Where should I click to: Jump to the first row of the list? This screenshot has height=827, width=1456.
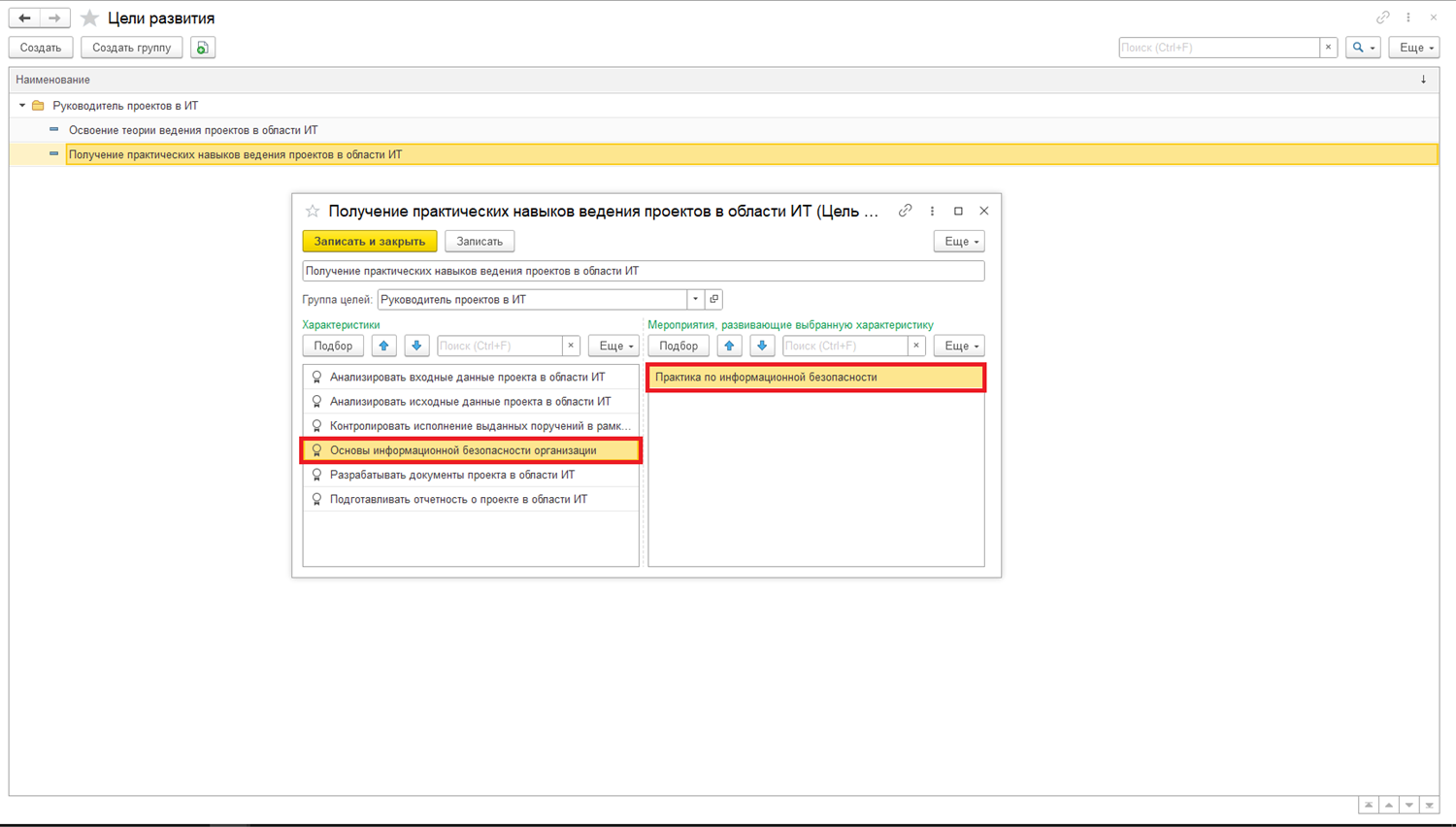(1369, 805)
